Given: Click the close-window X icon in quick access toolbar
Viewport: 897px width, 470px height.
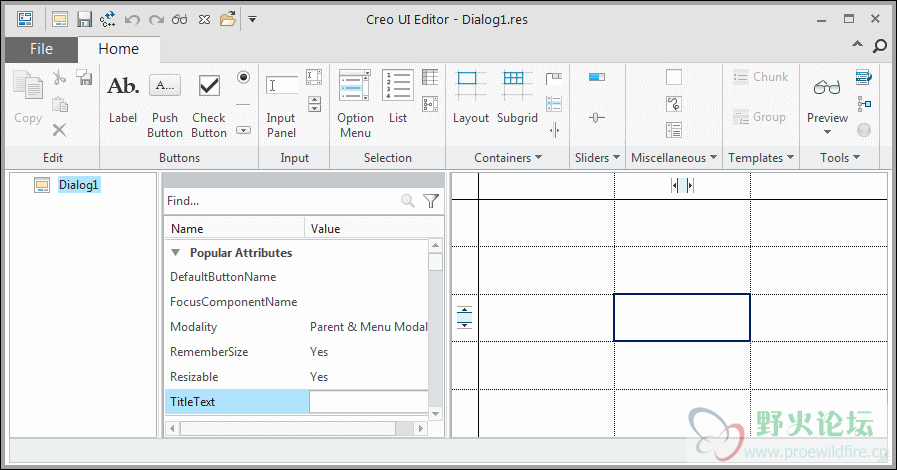Looking at the screenshot, I should click(x=204, y=19).
